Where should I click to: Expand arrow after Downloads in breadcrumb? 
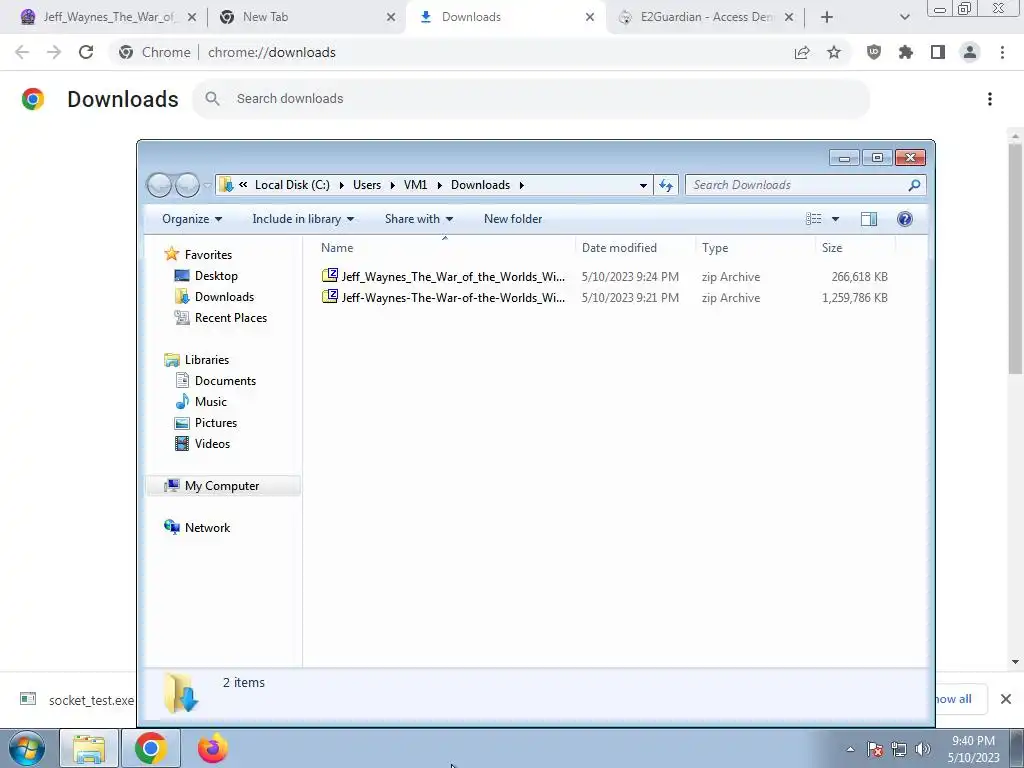[521, 185]
